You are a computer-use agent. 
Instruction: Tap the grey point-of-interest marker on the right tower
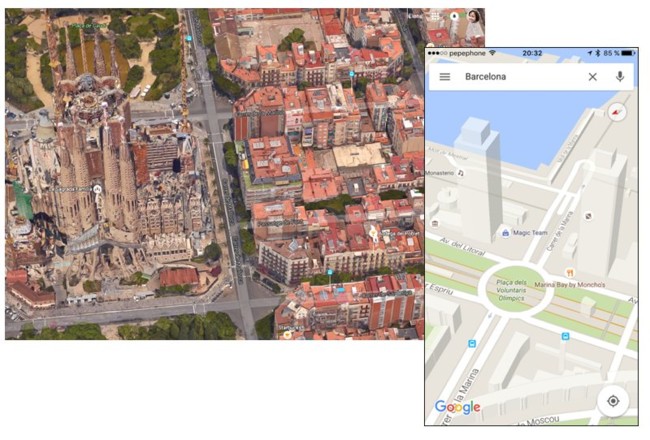(x=588, y=216)
